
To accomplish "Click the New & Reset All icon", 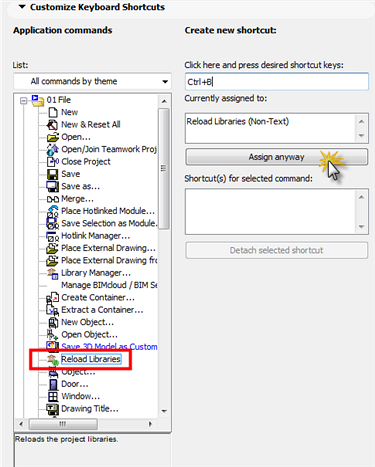I will point(52,125).
